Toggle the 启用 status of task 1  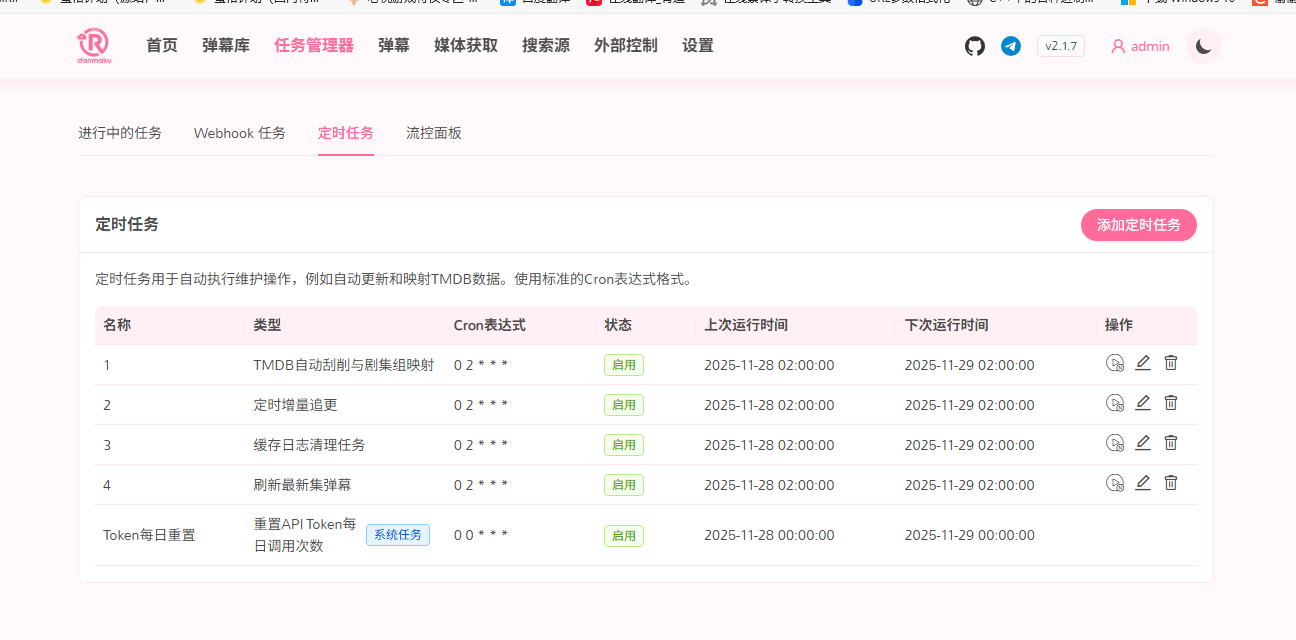(x=623, y=364)
